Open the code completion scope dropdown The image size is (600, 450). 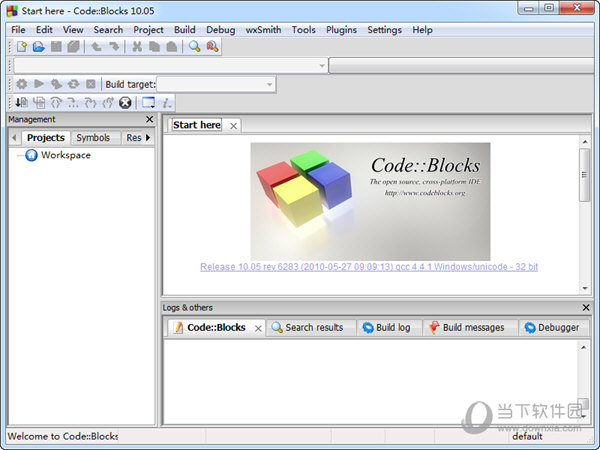click(171, 66)
